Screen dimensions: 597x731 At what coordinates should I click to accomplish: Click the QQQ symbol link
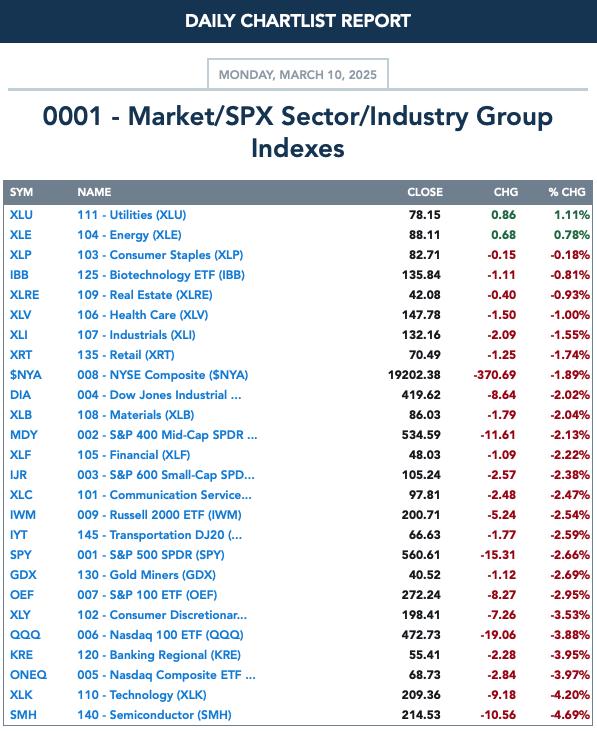[25, 635]
